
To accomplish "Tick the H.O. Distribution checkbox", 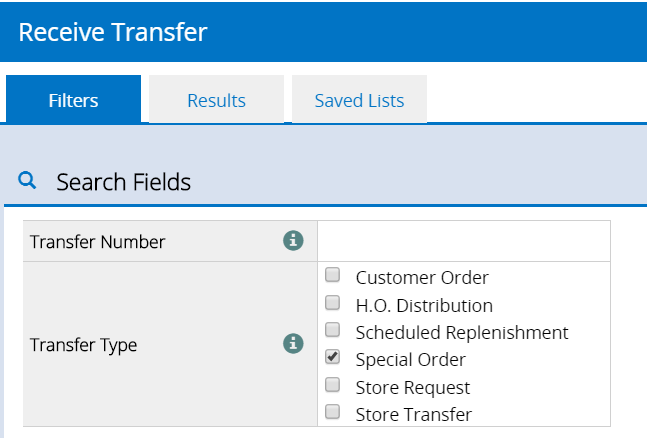I will [x=333, y=303].
